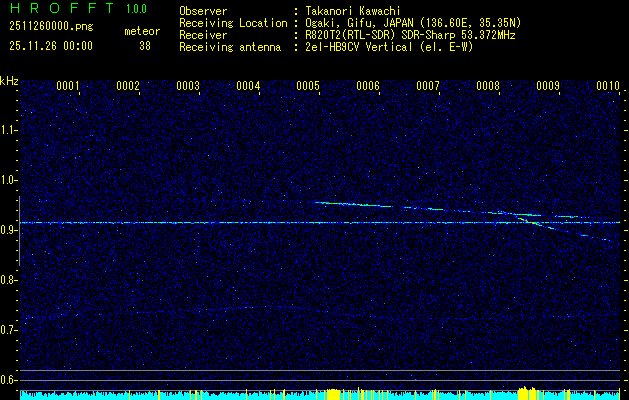The image size is (629, 400).
Task: Click the Receiver label
Action: (x=203, y=35)
